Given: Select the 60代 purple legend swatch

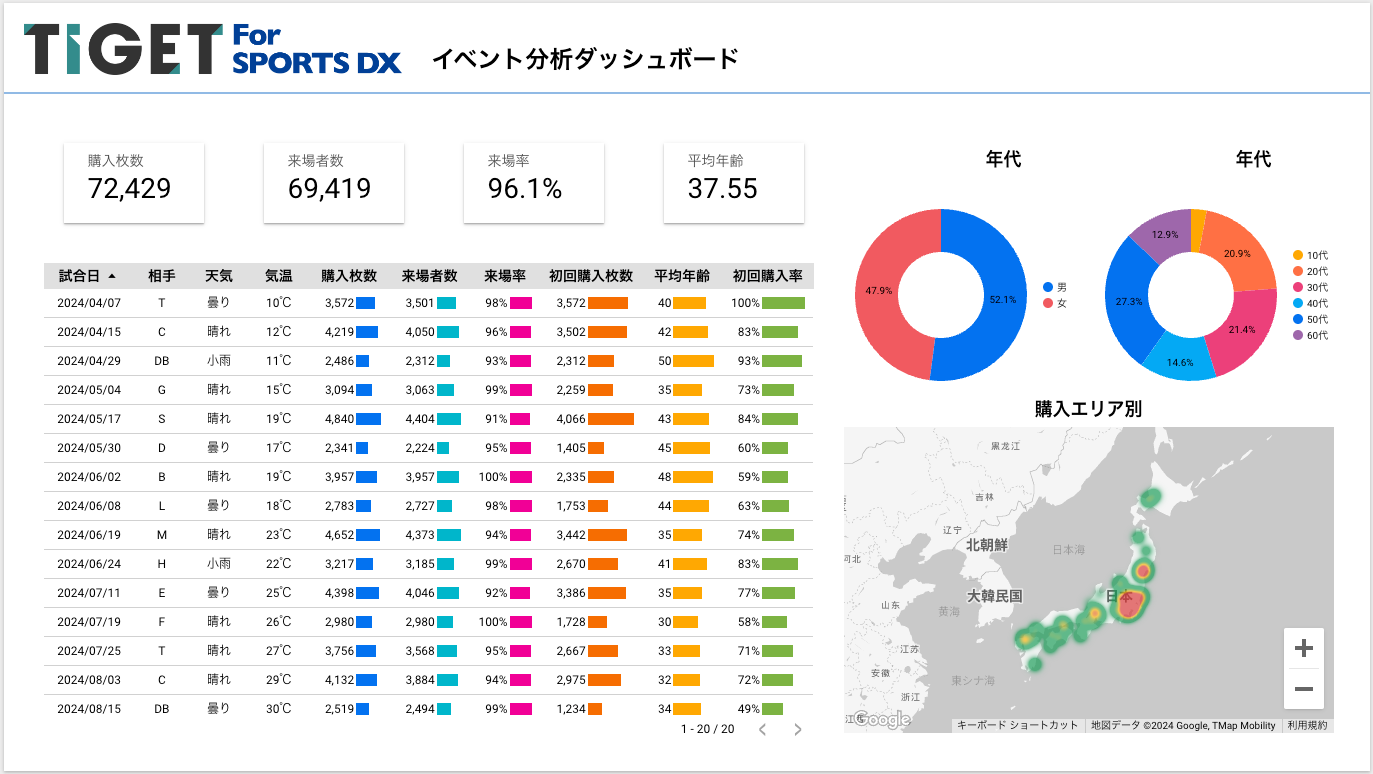Looking at the screenshot, I should click(x=1298, y=335).
